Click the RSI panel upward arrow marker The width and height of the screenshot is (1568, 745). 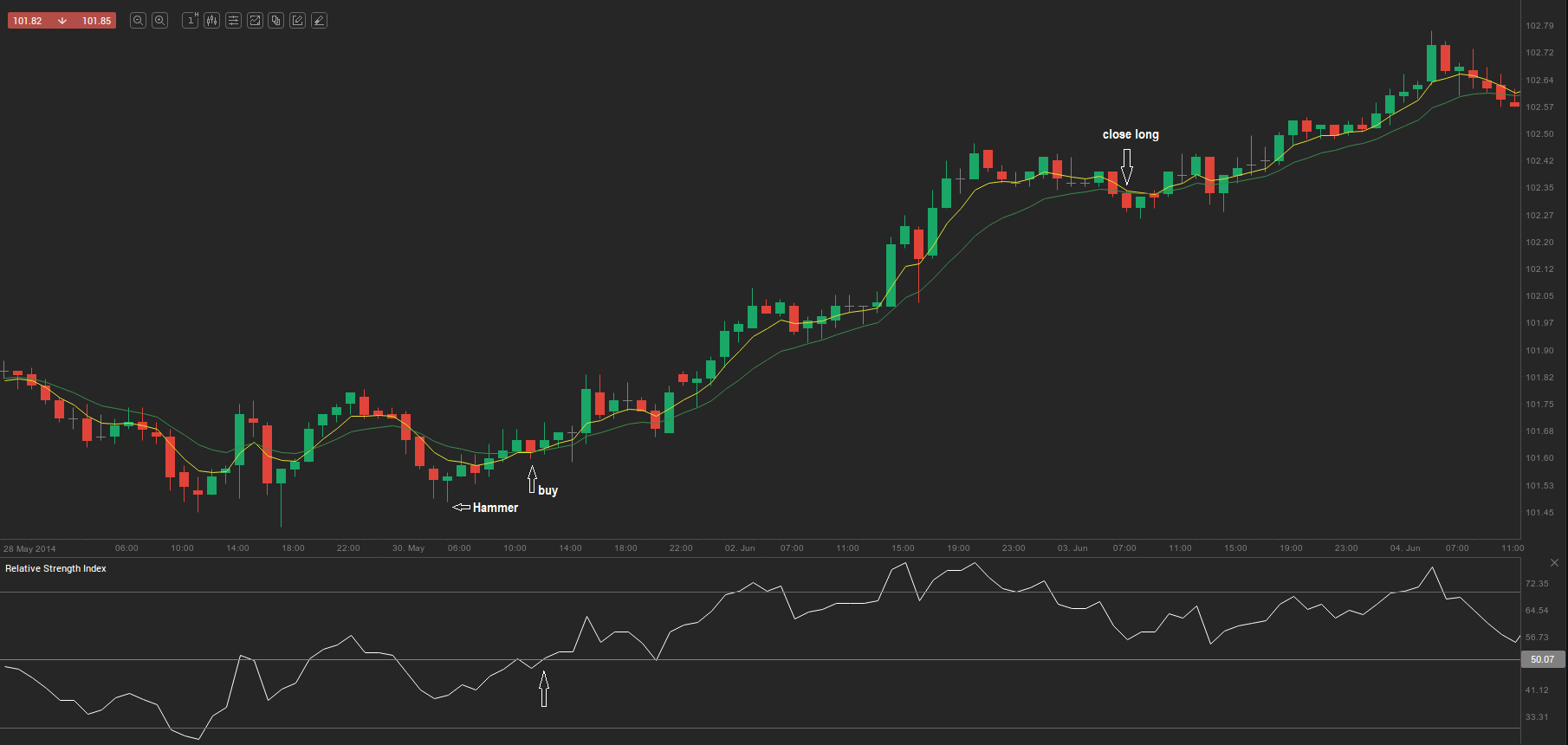tap(544, 690)
